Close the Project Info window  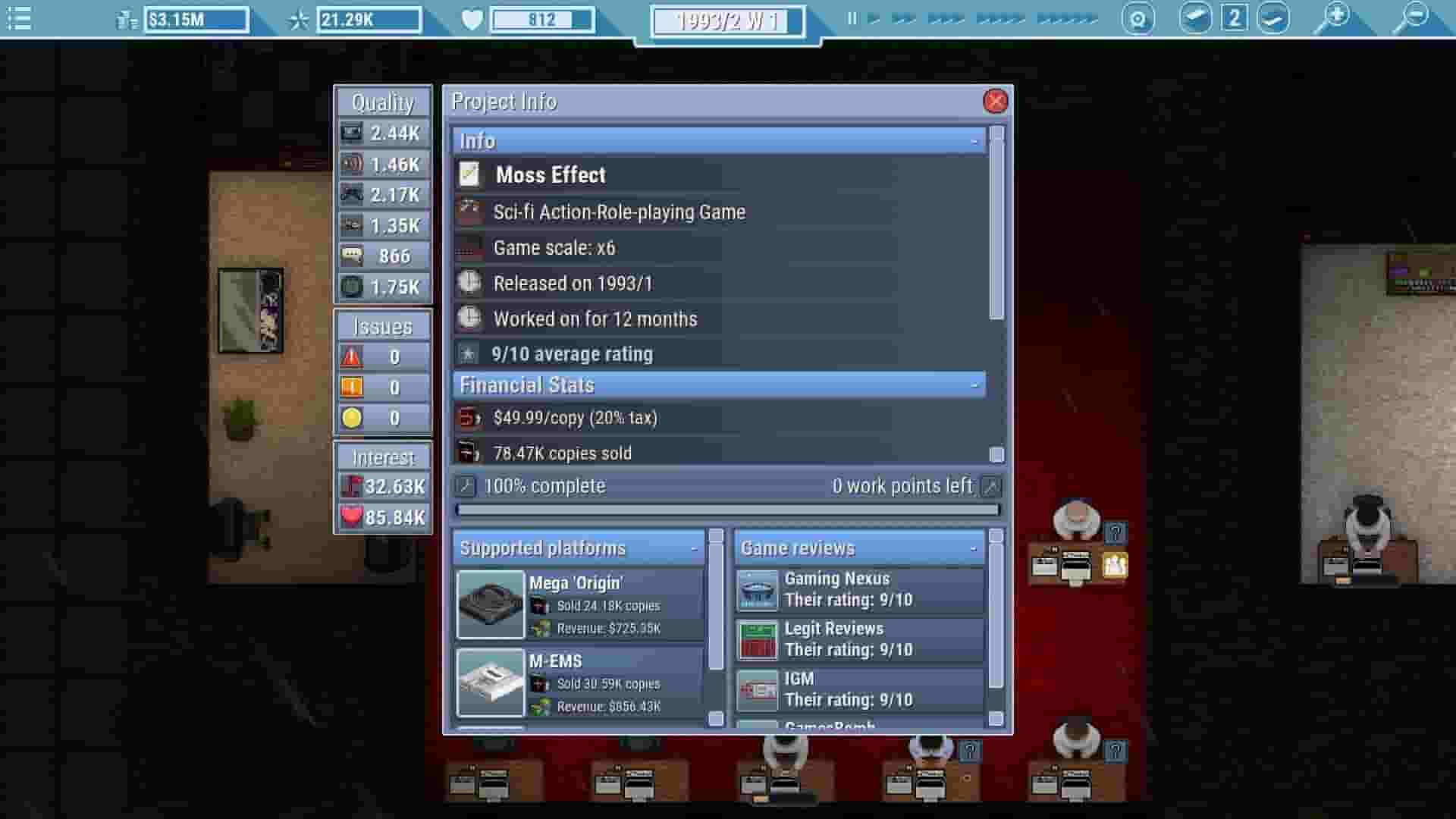point(995,101)
